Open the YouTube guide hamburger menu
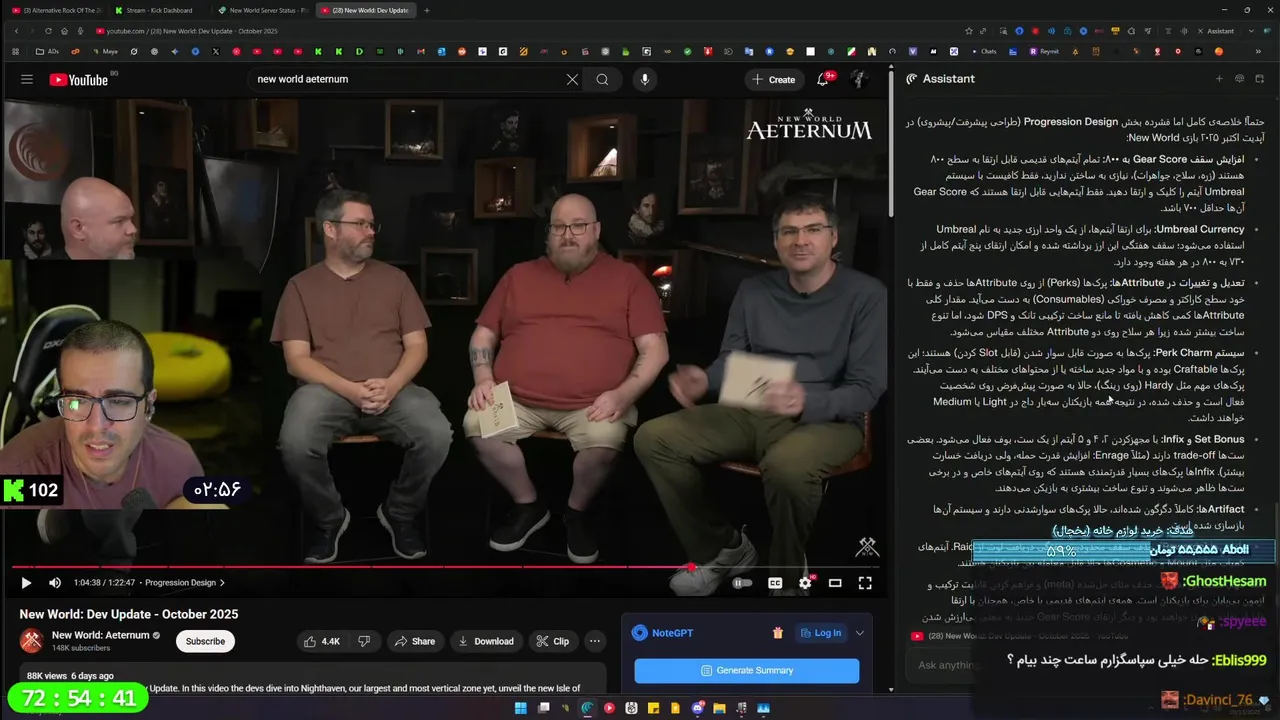The height and width of the screenshot is (720, 1280). (x=27, y=79)
